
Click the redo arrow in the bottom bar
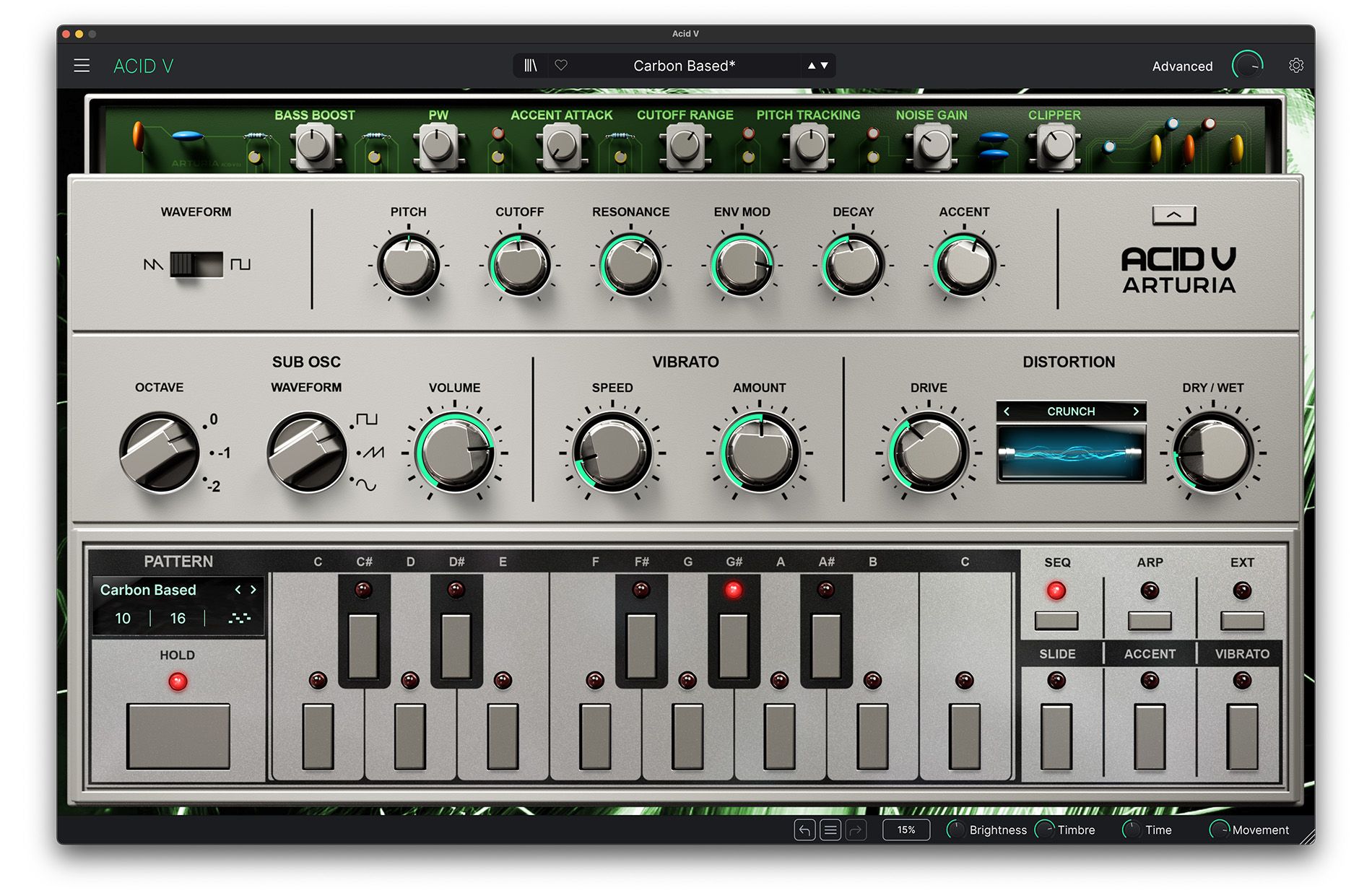coord(856,830)
